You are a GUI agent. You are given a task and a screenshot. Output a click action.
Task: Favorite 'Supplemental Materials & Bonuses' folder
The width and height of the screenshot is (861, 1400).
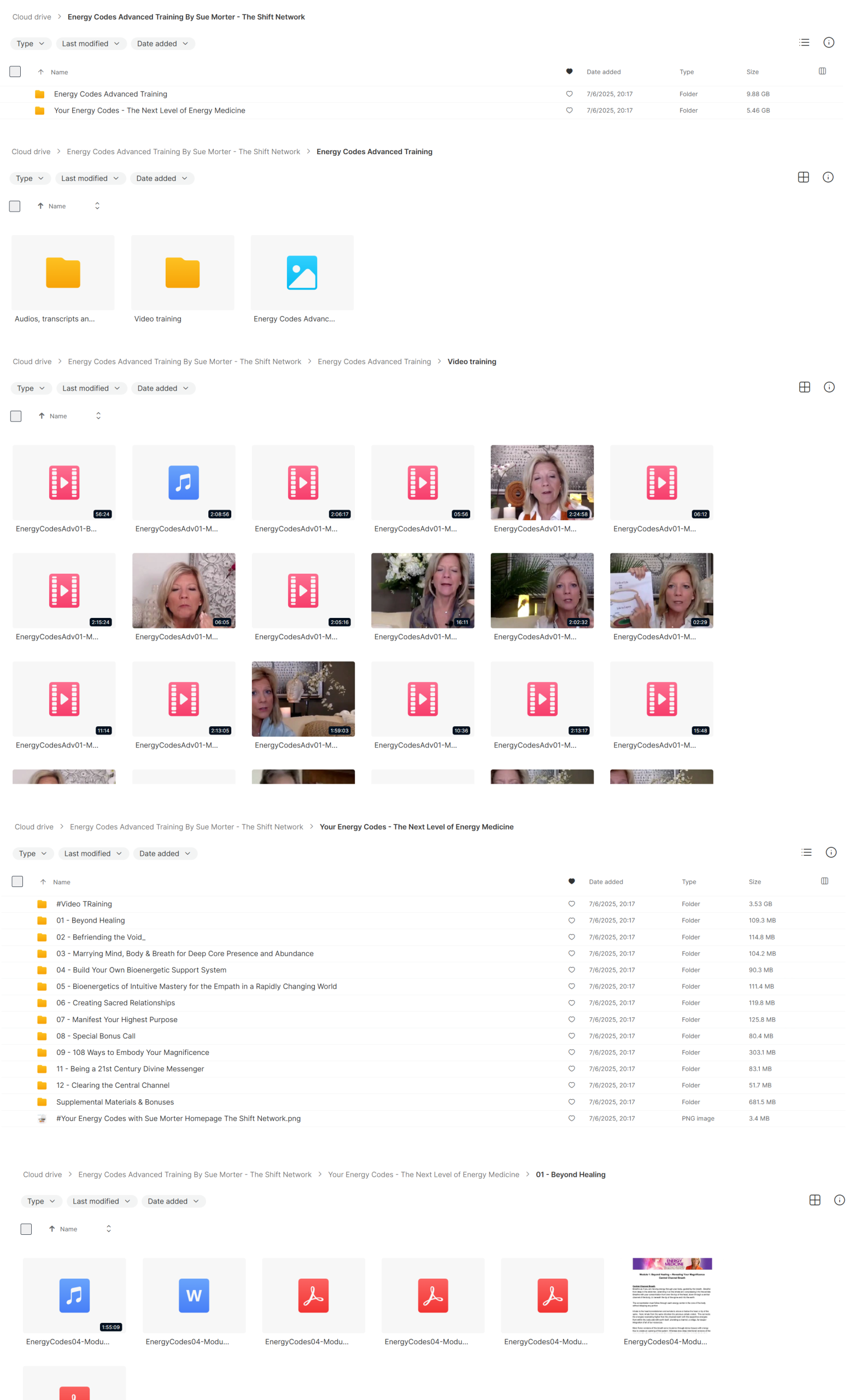pos(571,1102)
